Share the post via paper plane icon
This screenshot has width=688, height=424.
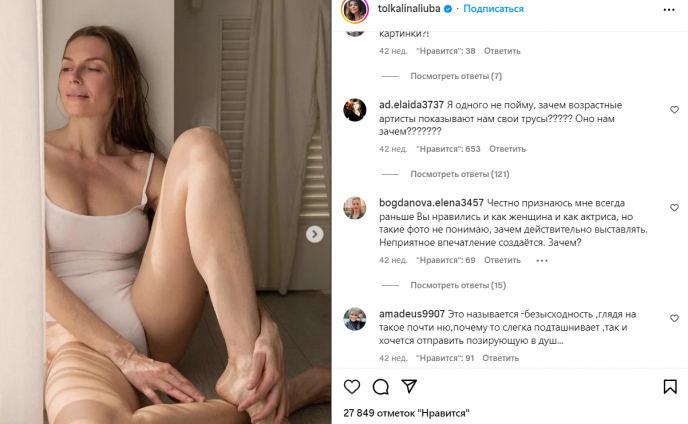pos(409,386)
